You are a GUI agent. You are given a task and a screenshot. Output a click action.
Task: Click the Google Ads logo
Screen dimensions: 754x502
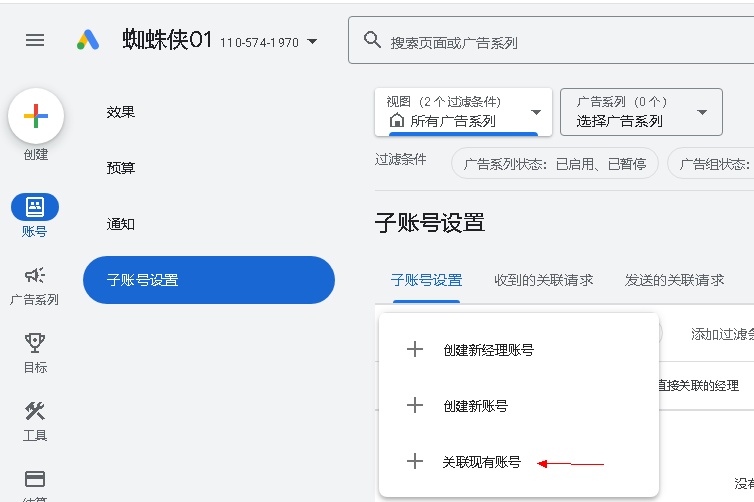tap(88, 40)
